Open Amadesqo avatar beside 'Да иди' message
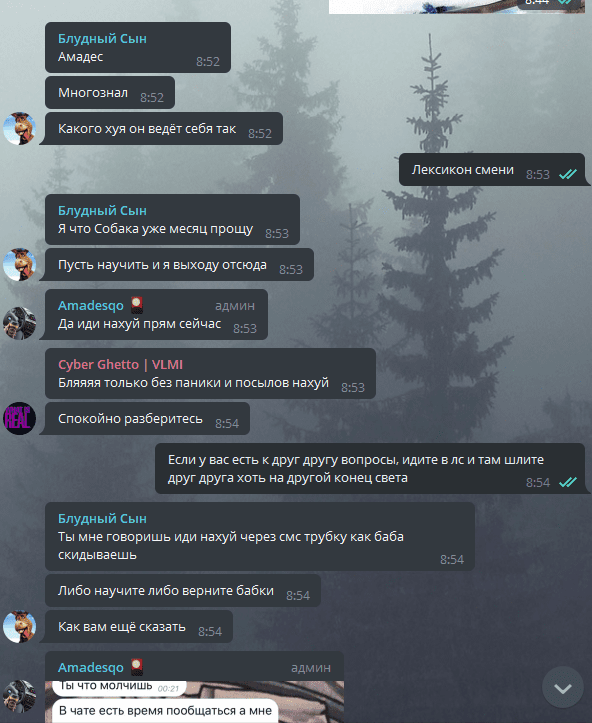Image resolution: width=592 pixels, height=723 pixels. pyautogui.click(x=19, y=323)
